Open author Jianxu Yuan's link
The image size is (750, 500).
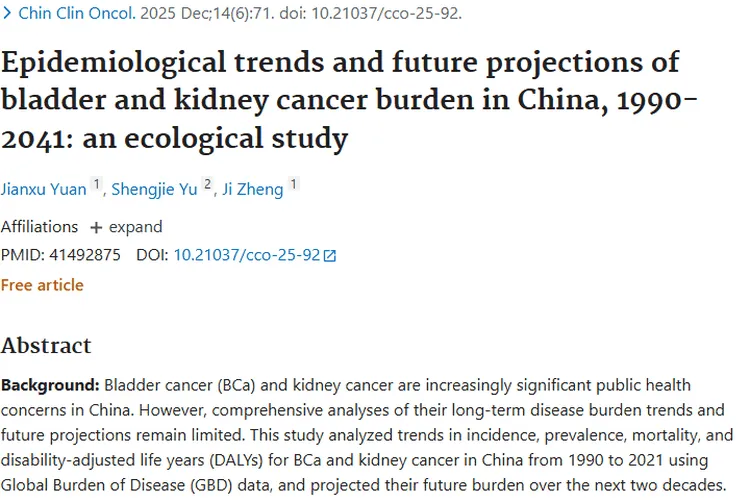[x=43, y=189]
